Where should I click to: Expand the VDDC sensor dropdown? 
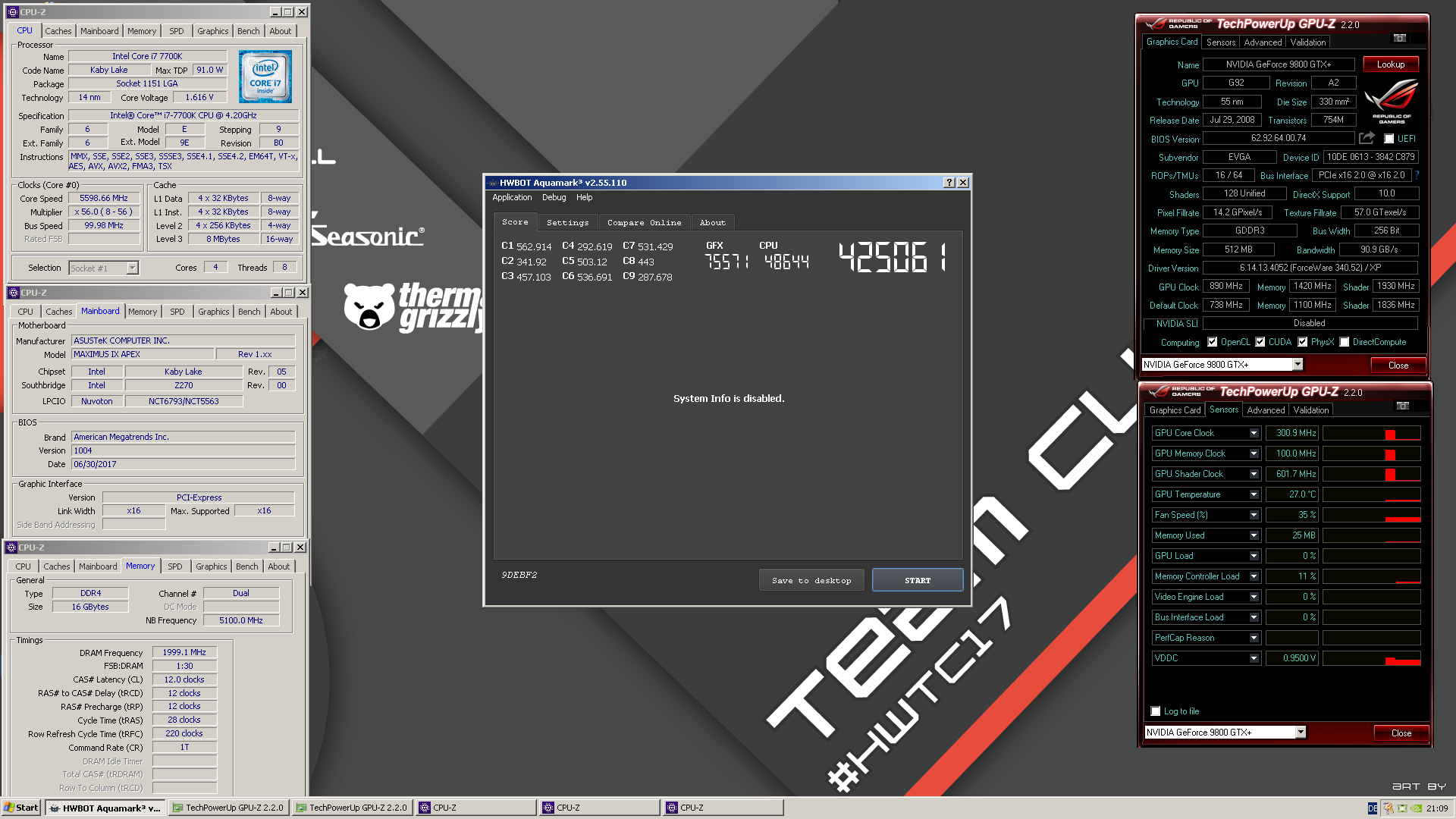(1254, 658)
